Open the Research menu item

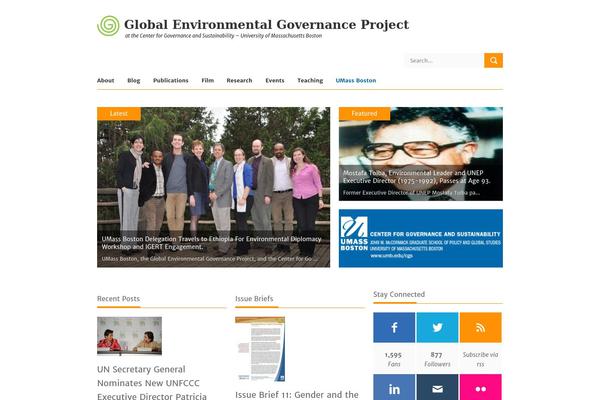tap(239, 80)
